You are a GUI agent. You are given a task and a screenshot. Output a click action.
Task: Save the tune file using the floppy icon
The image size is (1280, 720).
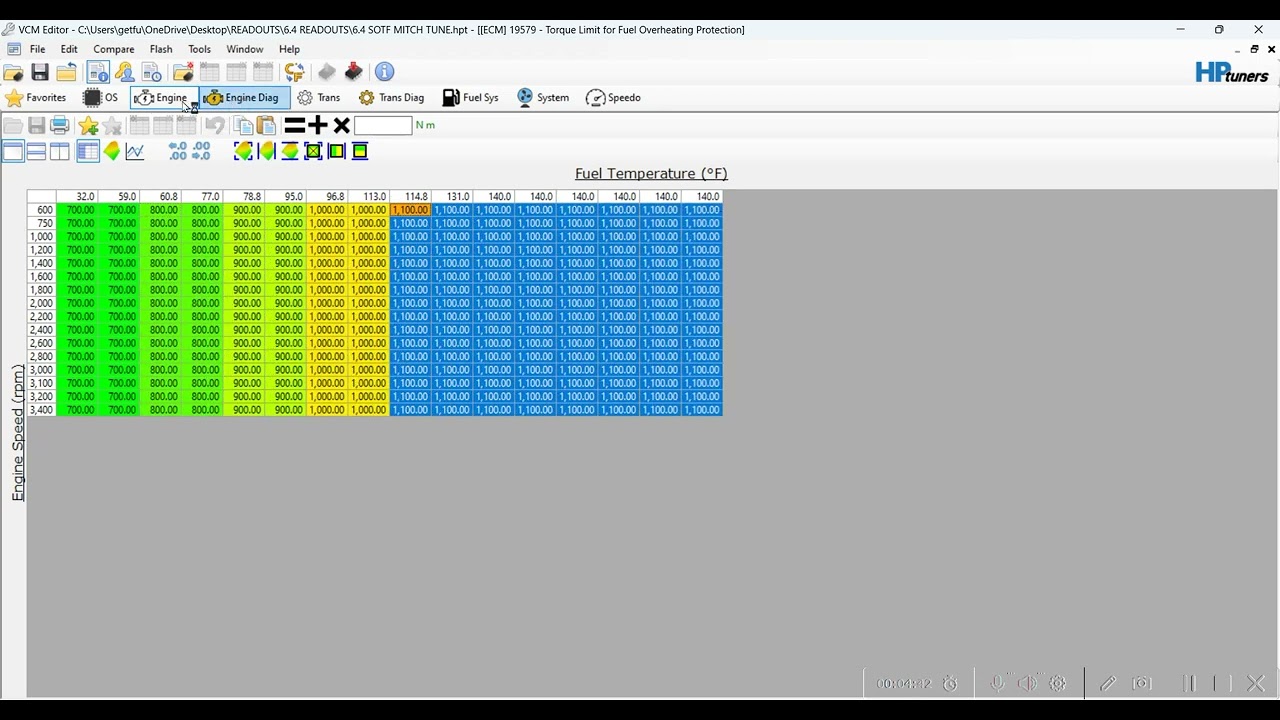(x=40, y=72)
